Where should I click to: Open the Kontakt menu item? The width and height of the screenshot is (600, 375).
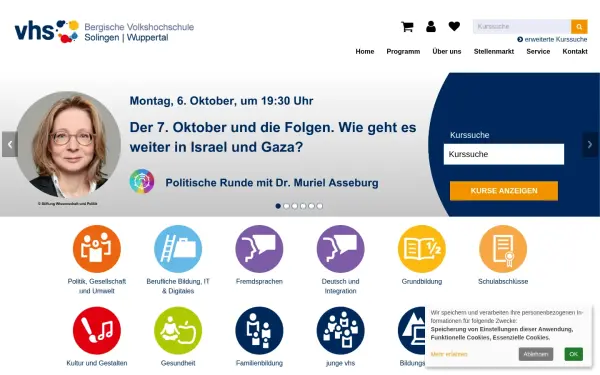coord(575,51)
